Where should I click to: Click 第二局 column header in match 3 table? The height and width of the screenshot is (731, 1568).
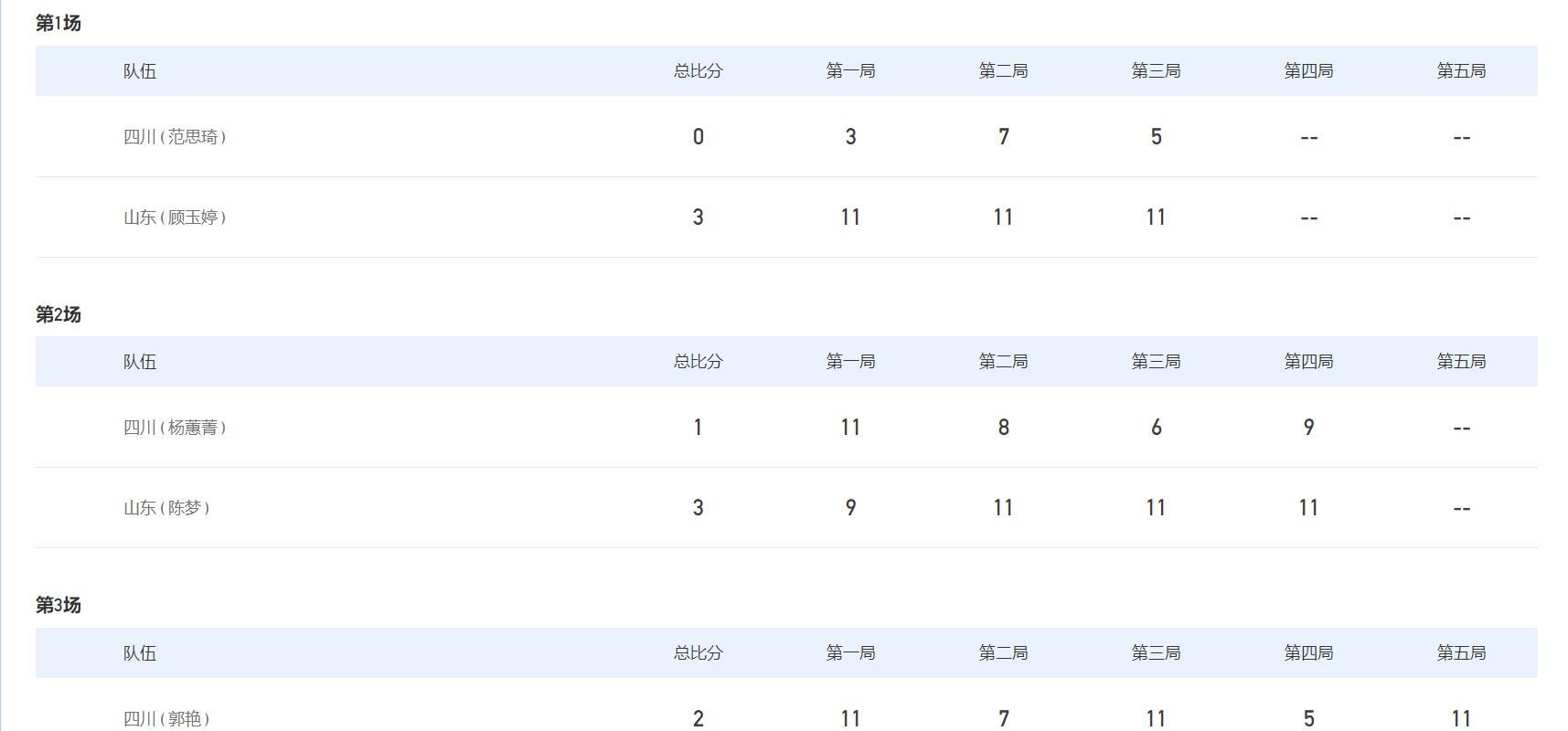(1003, 652)
